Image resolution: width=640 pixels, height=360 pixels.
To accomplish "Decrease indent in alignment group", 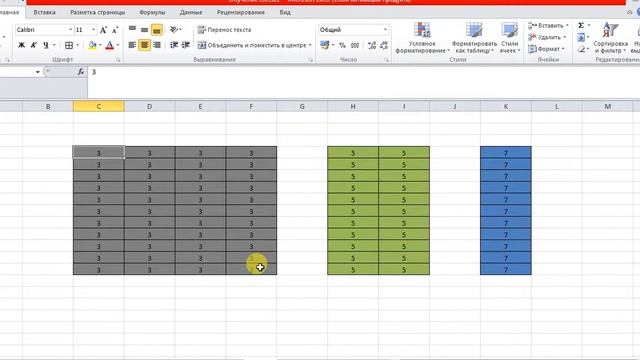I will [174, 45].
